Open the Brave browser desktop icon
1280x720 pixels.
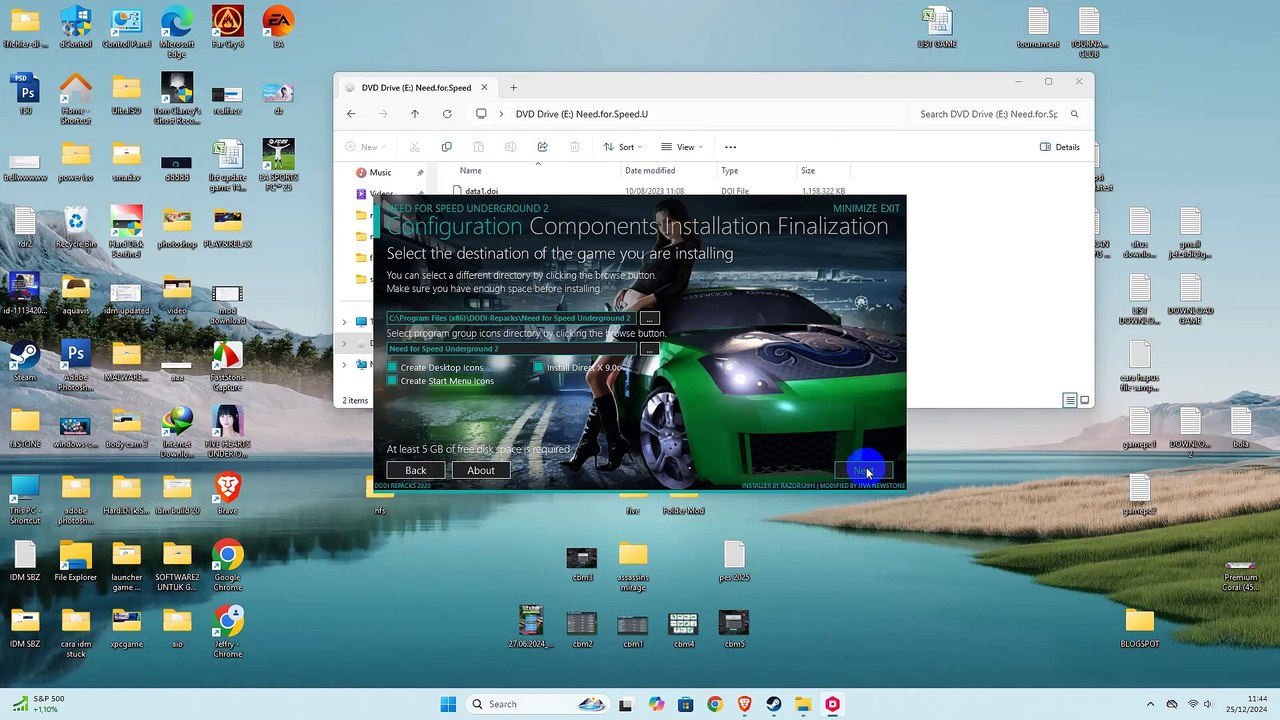pyautogui.click(x=227, y=493)
